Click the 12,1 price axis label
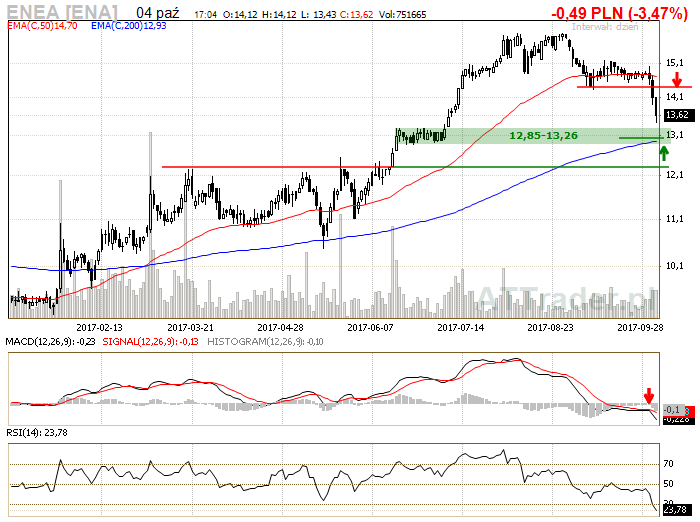 tap(675, 175)
